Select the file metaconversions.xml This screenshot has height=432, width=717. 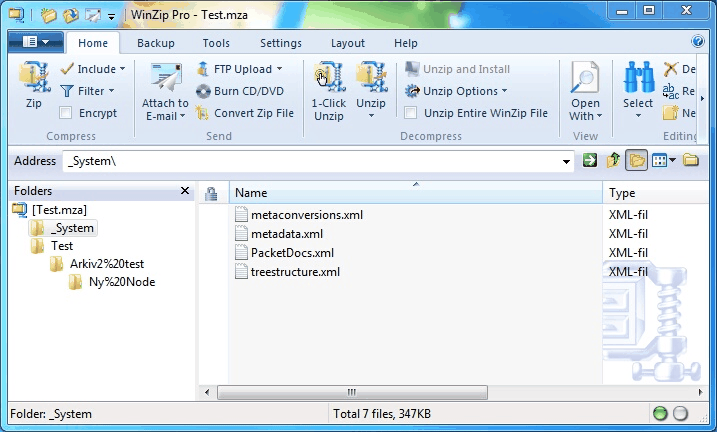pyautogui.click(x=307, y=215)
